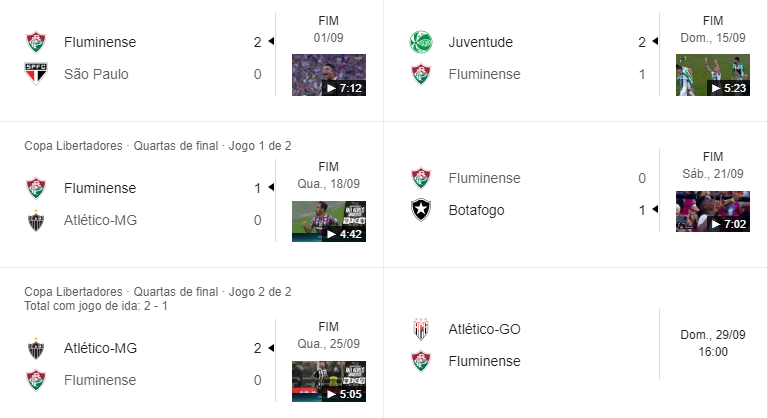Image resolution: width=768 pixels, height=418 pixels.
Task: Open Copa Libertadores Jogo 2 de 2 heading
Action: pos(158,292)
